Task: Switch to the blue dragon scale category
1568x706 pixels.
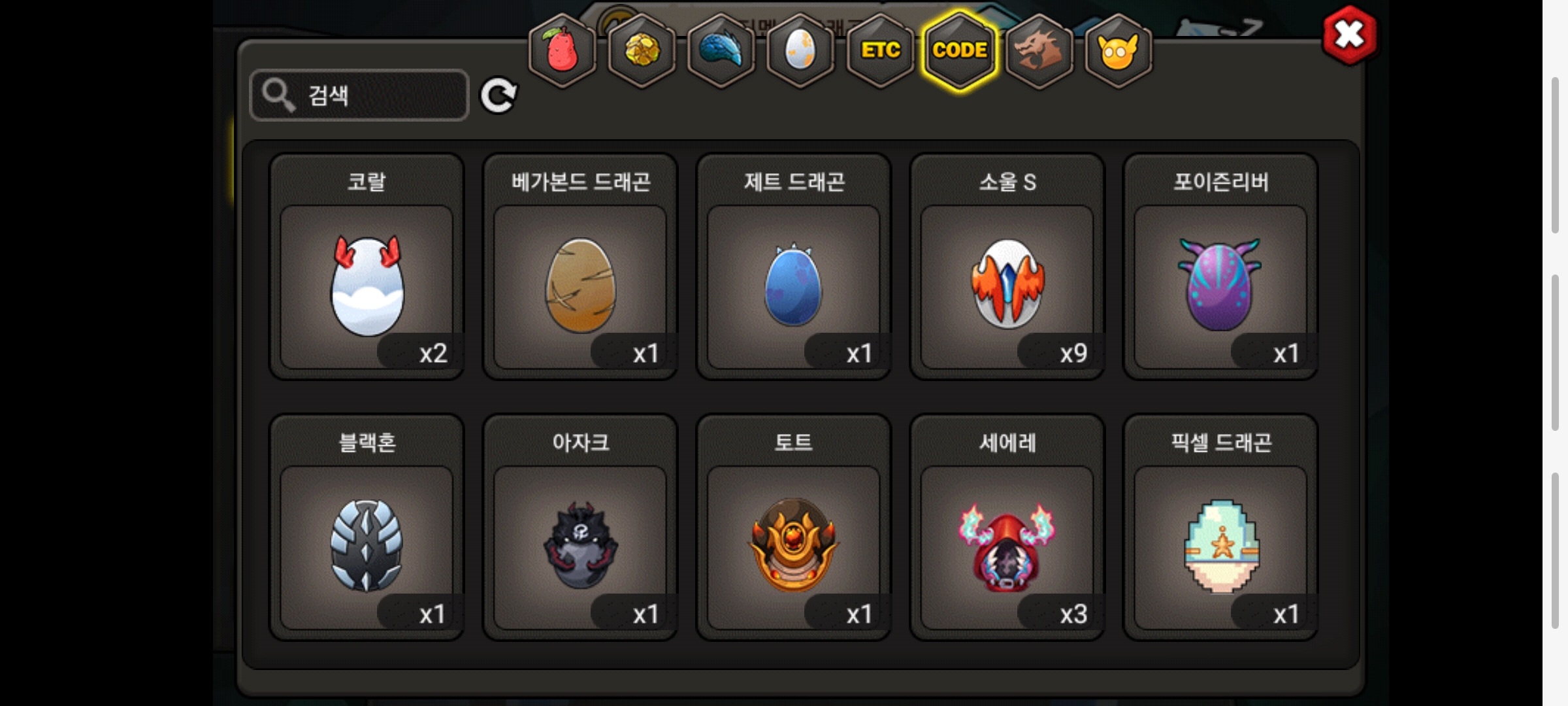Action: (721, 51)
